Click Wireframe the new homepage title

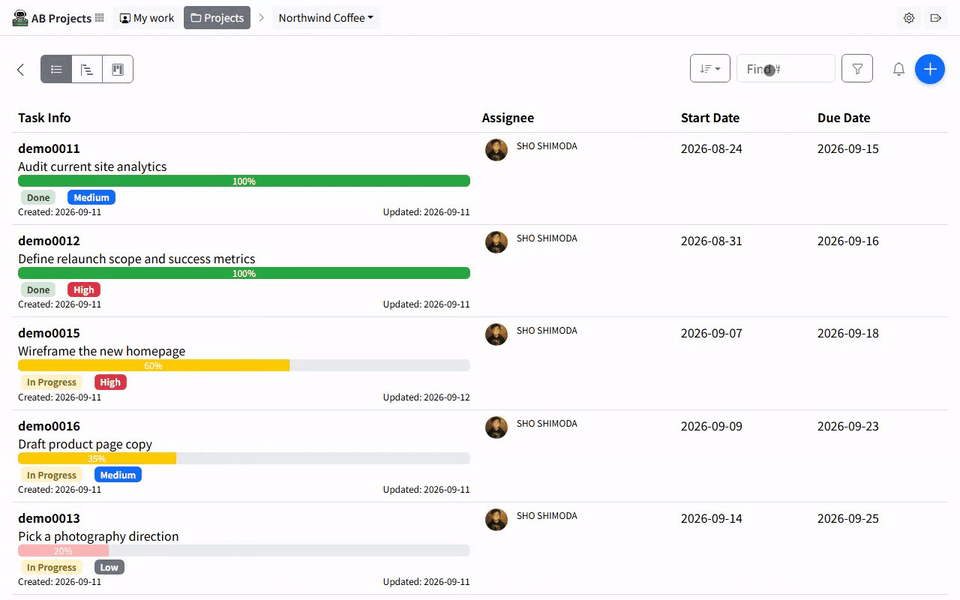102,351
